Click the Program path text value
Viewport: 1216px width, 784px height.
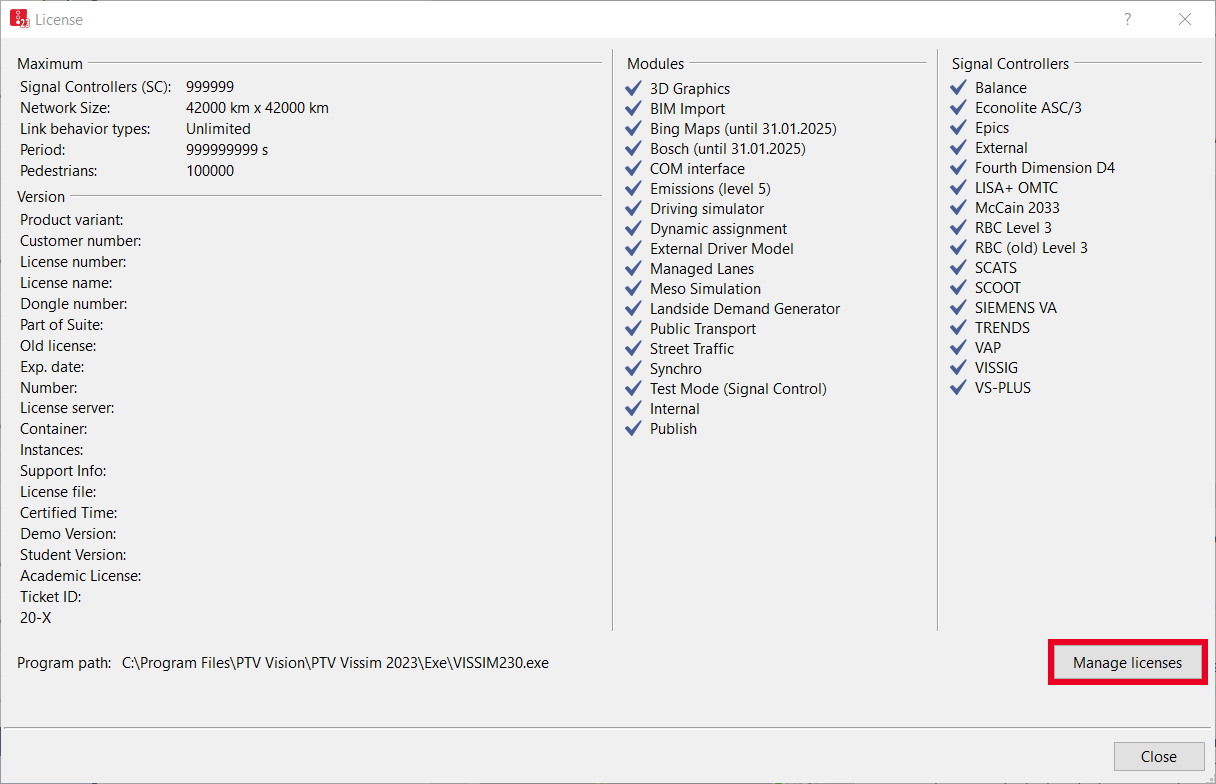click(x=335, y=662)
